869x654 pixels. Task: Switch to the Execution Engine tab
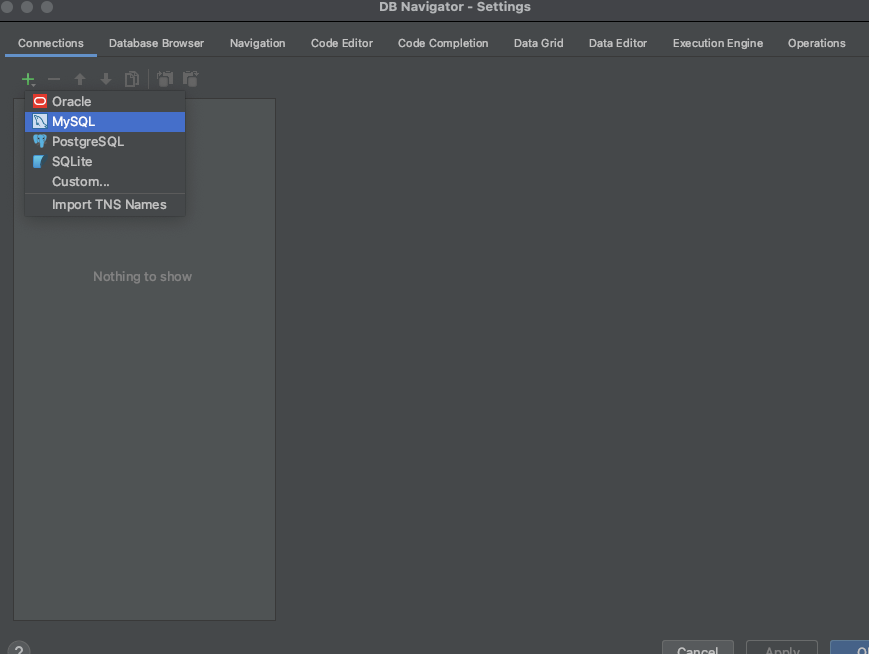coord(718,43)
